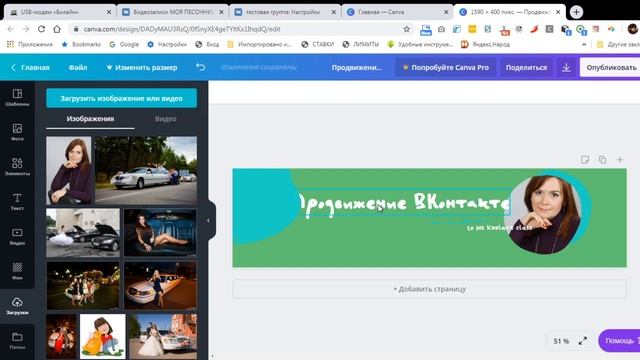Viewport: 640px width, 360px height.
Task: Click the add page plus icon above canvas
Action: [x=620, y=160]
